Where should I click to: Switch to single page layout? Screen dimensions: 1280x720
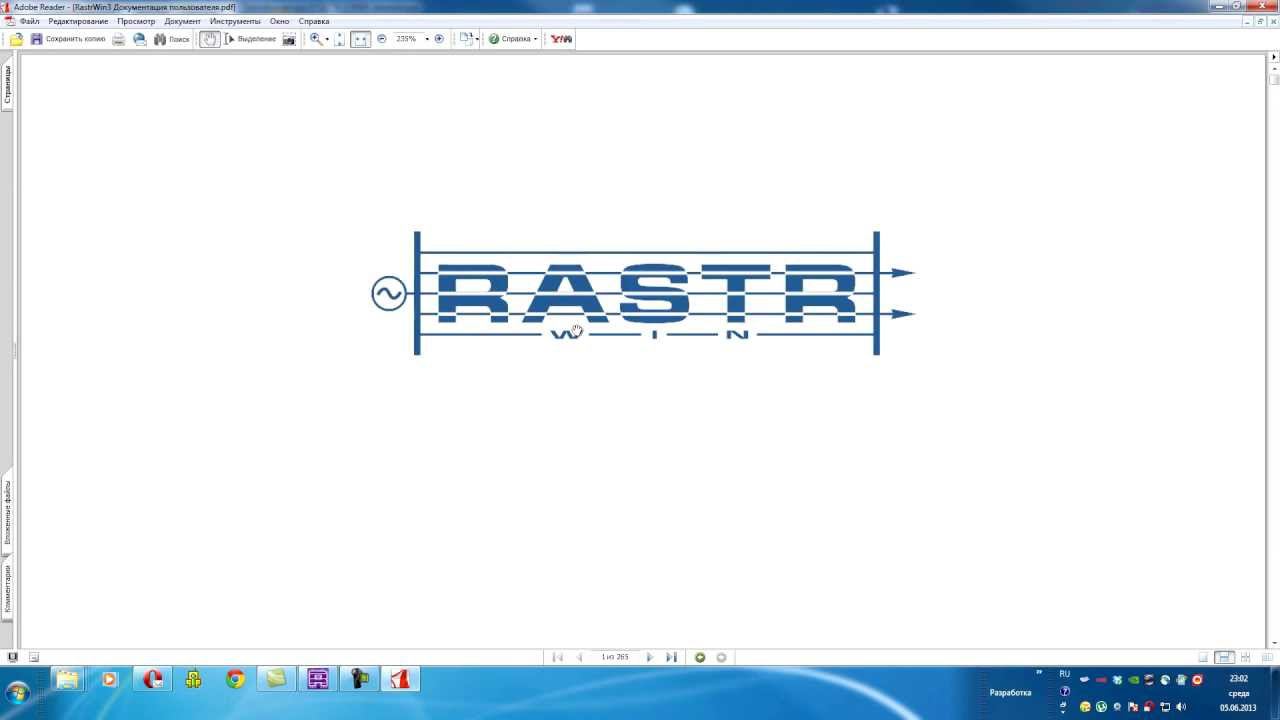point(1203,657)
